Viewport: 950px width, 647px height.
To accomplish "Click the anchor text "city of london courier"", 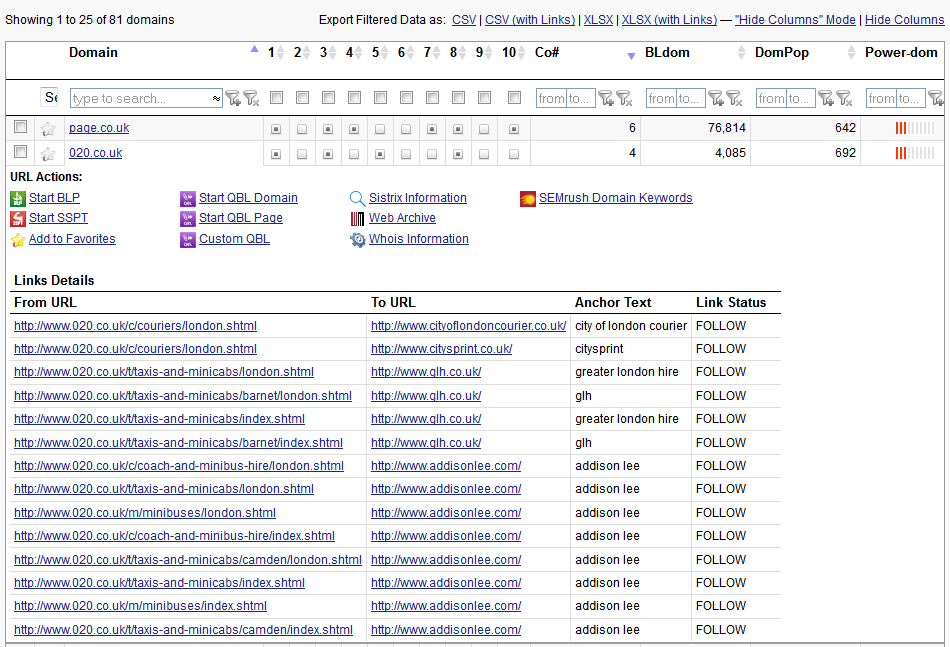I will point(631,326).
